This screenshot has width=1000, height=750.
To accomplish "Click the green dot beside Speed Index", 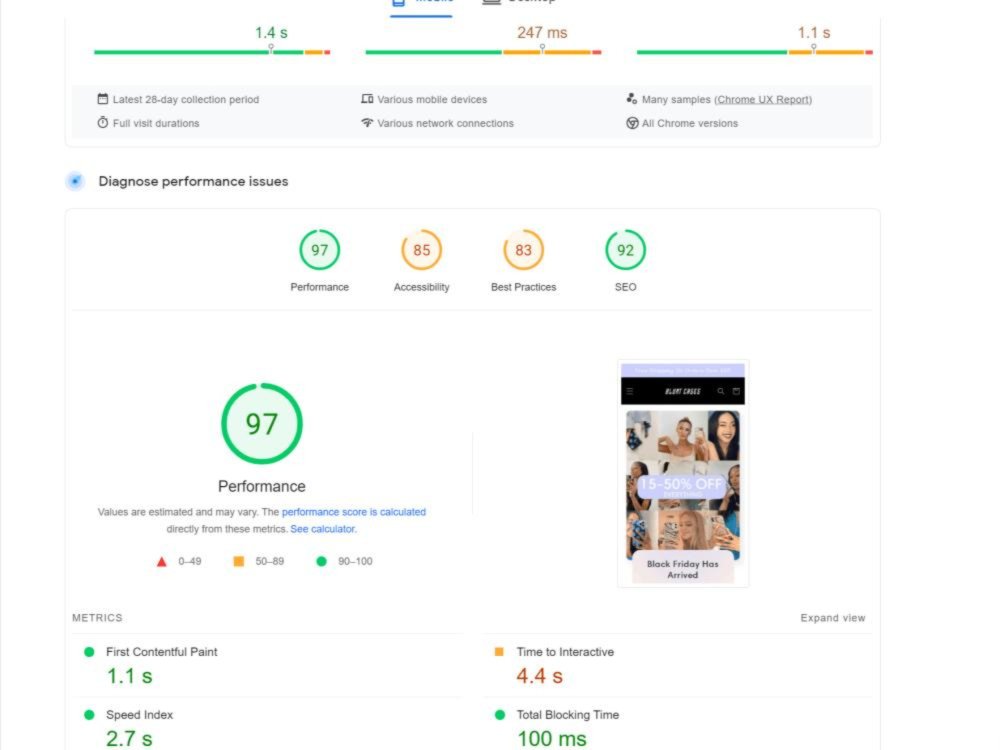I will (89, 715).
